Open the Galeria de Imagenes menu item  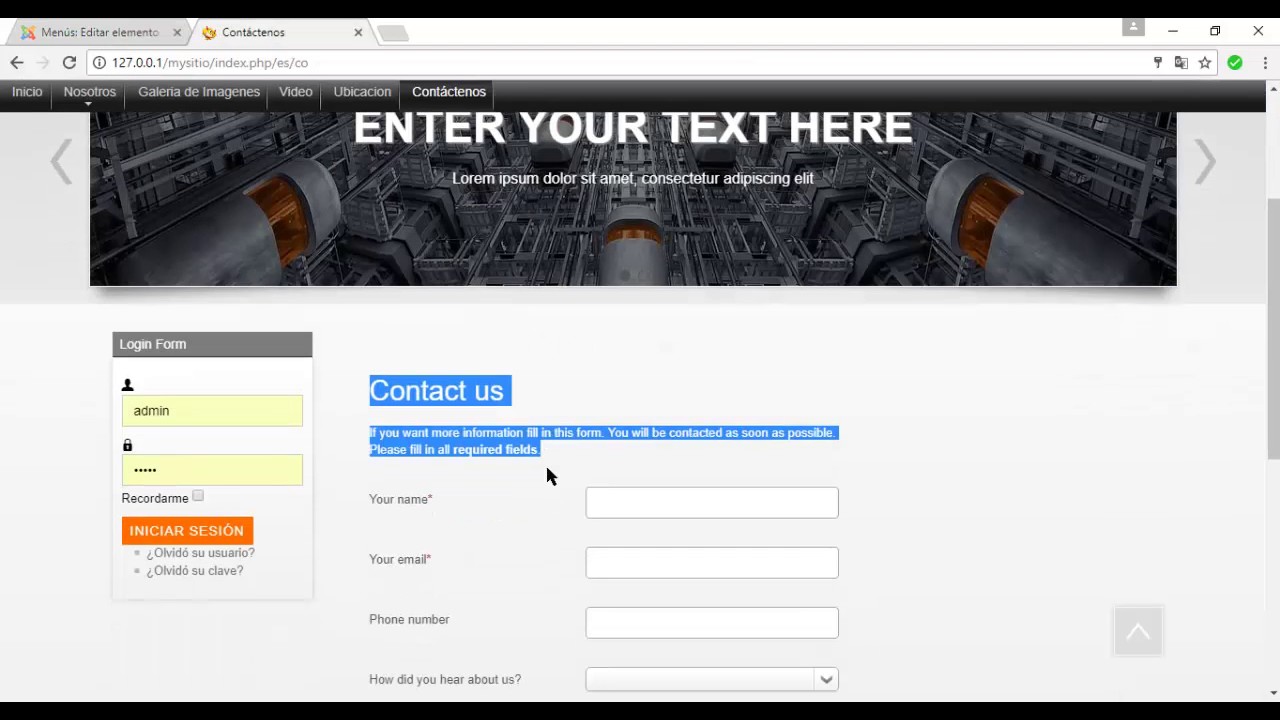tap(199, 92)
